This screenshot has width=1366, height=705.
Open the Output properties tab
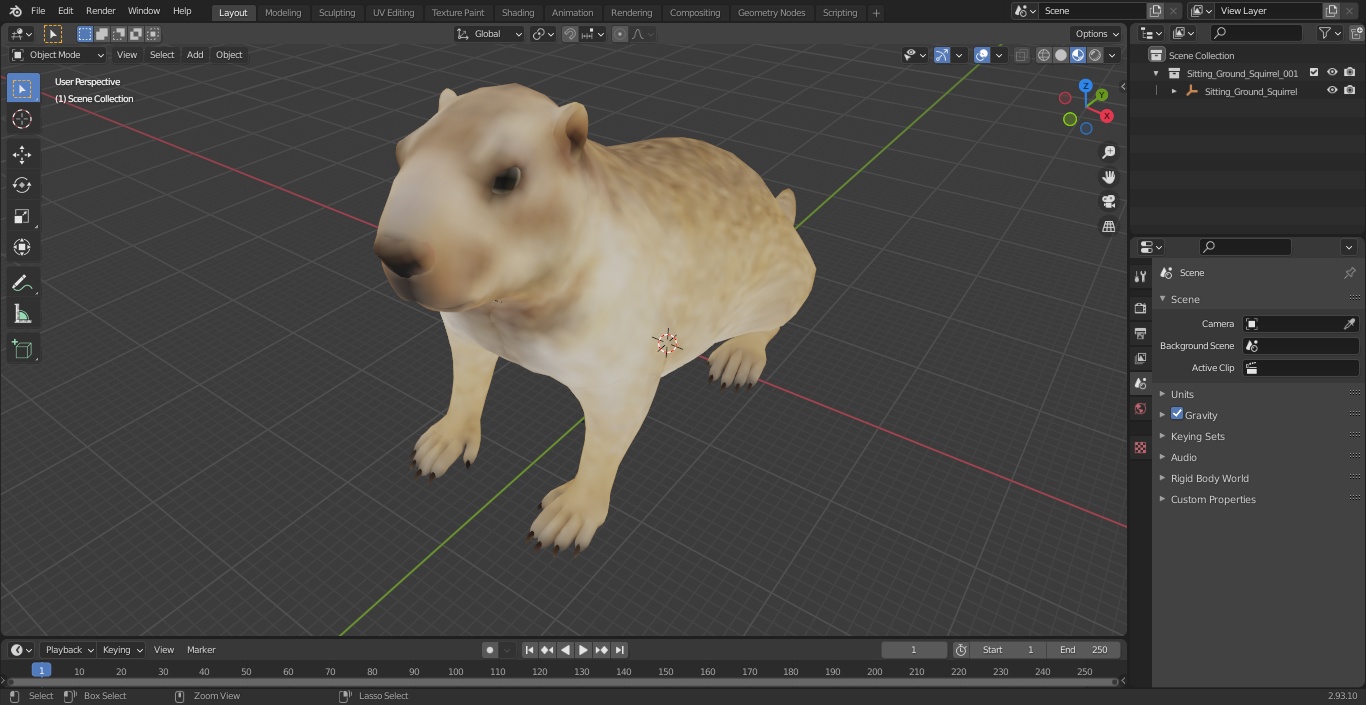[1140, 333]
